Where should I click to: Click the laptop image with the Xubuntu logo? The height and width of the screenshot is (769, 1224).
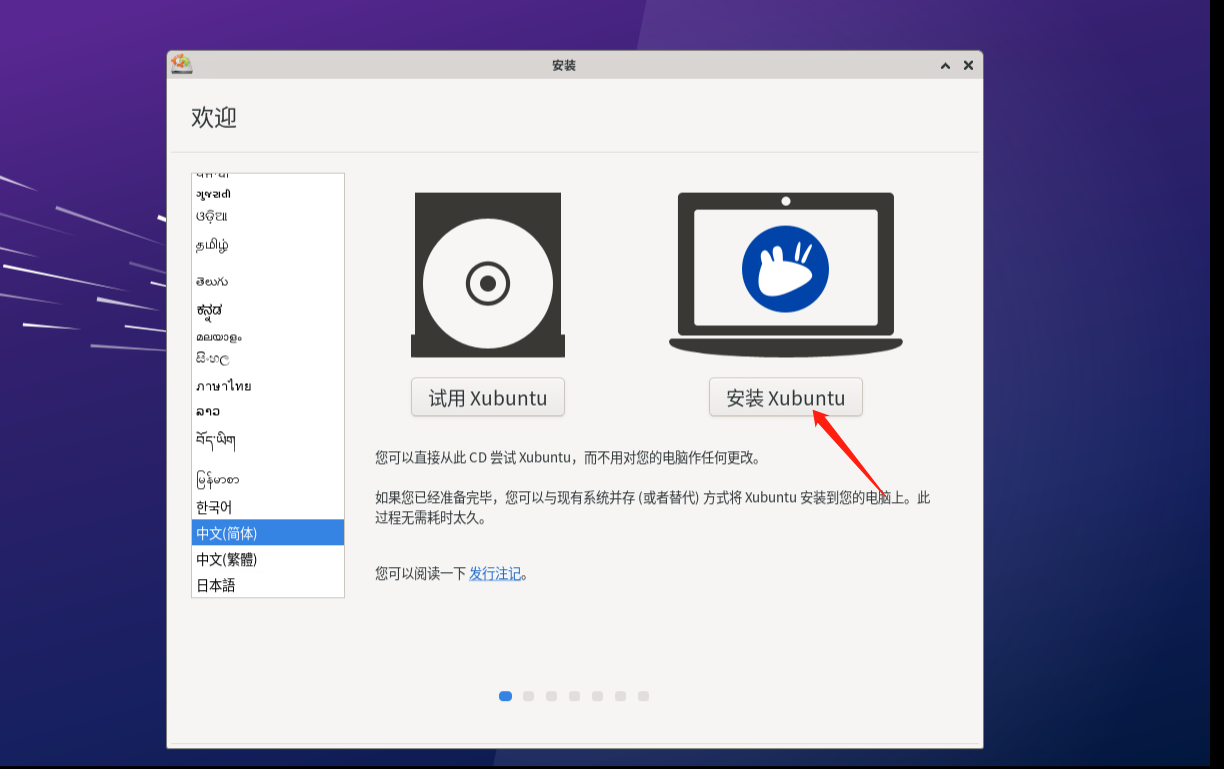(785, 272)
